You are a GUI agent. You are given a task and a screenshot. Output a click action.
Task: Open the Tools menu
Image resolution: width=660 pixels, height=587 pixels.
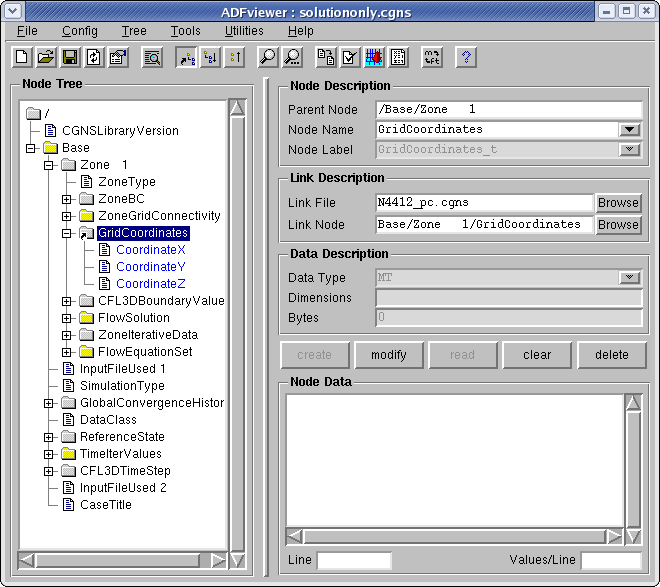coord(185,31)
